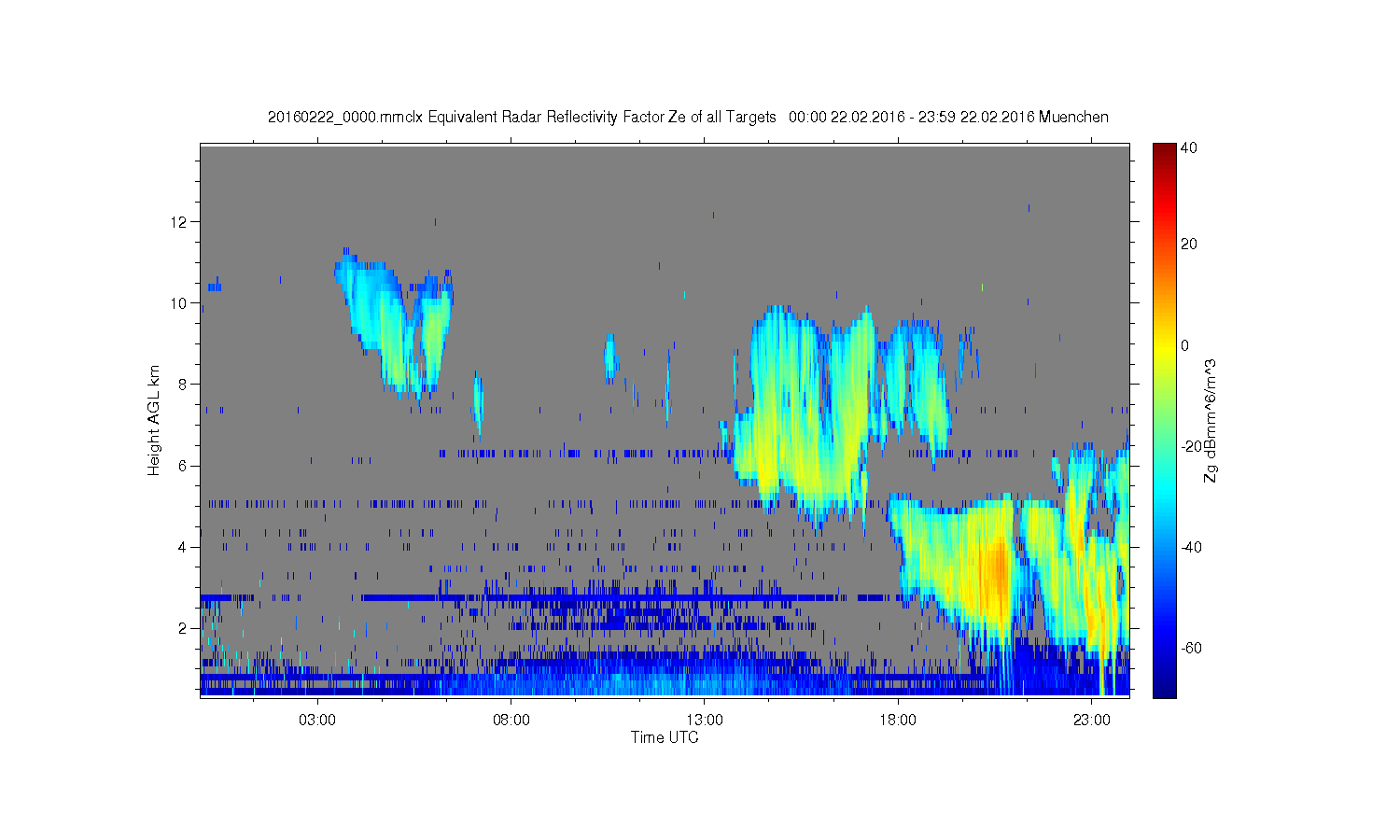The image size is (1400, 840).
Task: Click the '18:00' time tick label
Action: 898,721
